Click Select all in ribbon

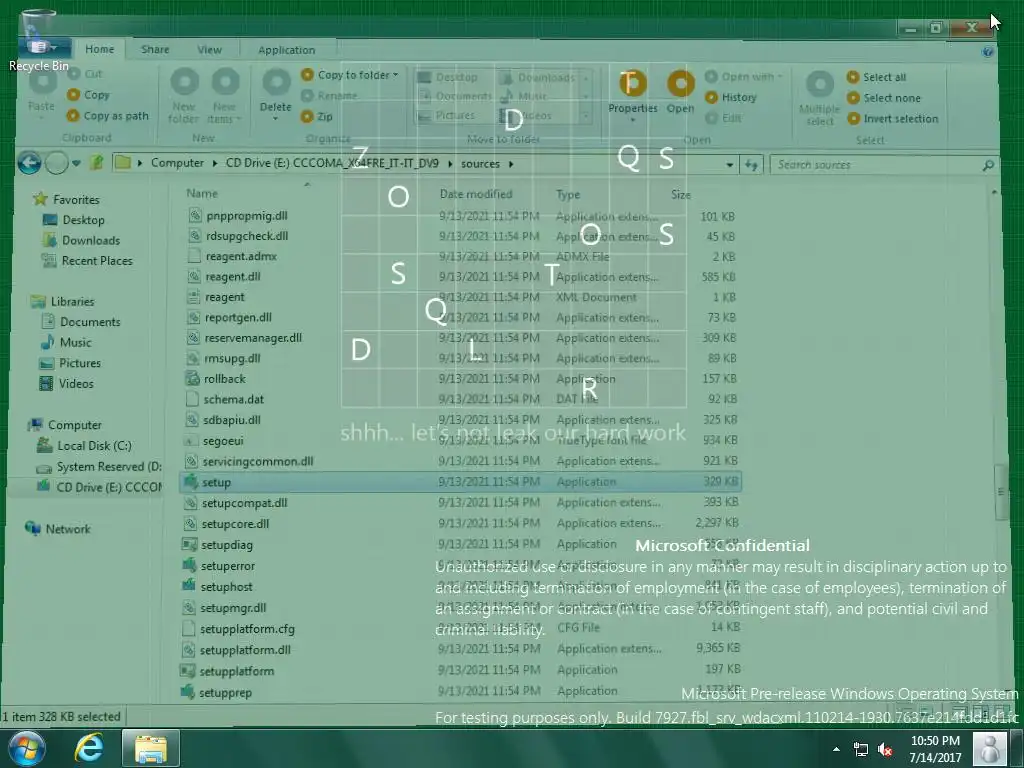(x=876, y=77)
